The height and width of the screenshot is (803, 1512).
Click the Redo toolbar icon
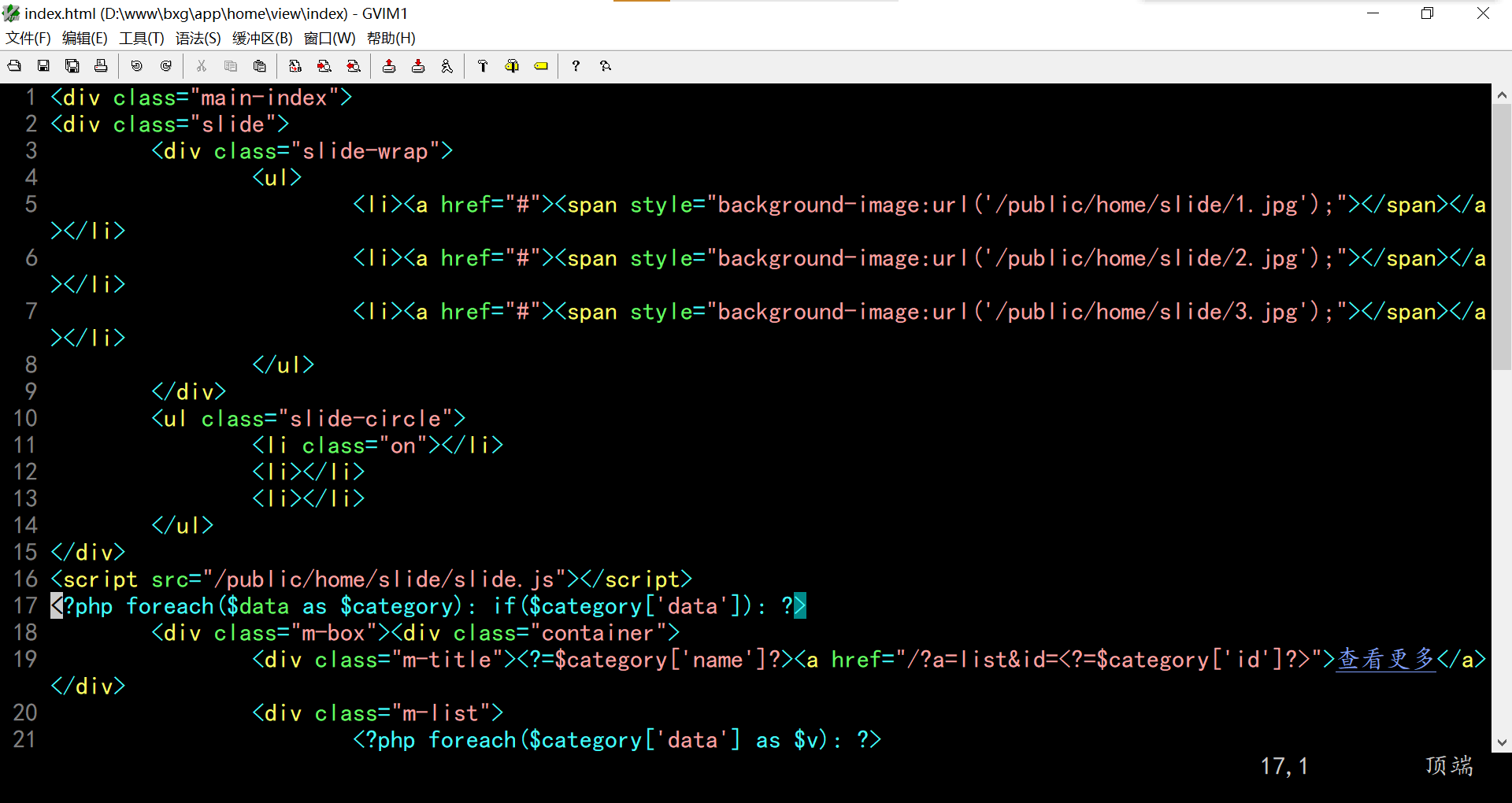click(x=166, y=66)
